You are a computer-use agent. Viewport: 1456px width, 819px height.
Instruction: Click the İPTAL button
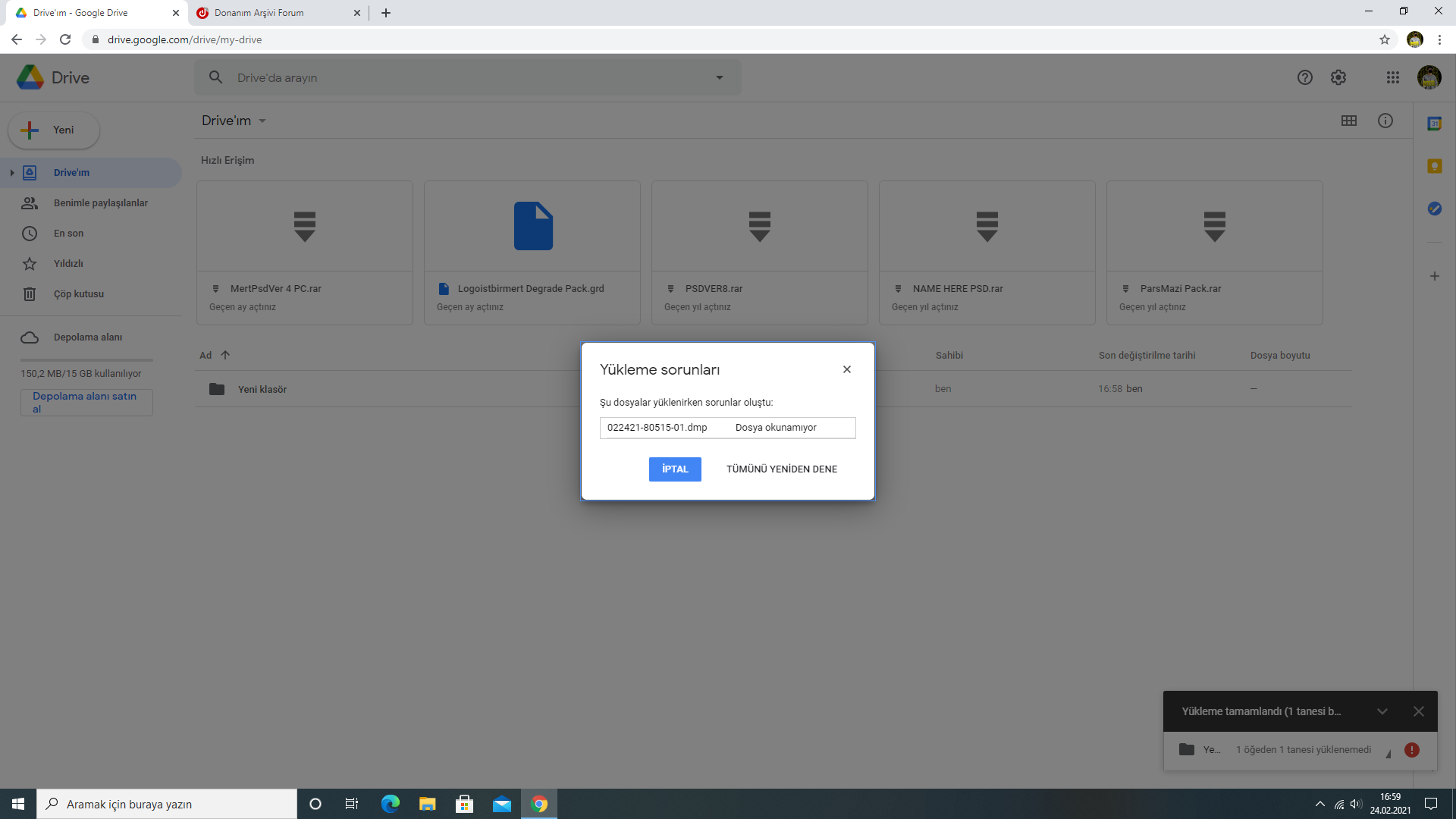pyautogui.click(x=675, y=469)
